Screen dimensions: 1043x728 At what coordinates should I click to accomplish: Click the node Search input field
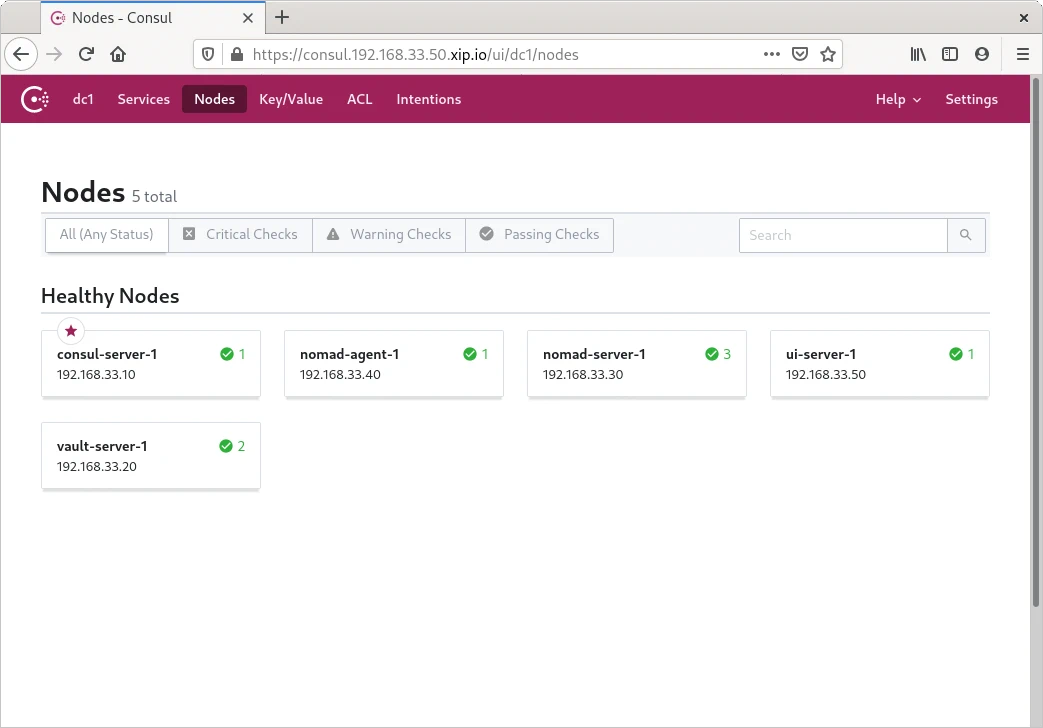pyautogui.click(x=843, y=235)
